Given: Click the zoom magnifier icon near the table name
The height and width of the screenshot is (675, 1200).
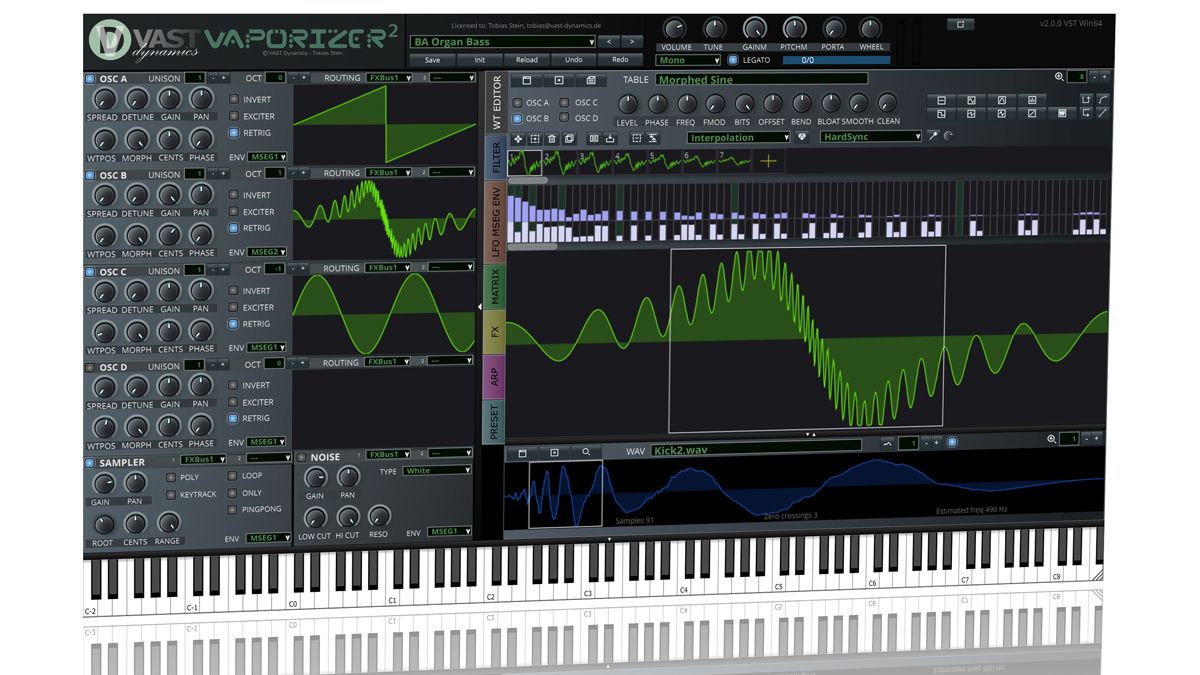Looking at the screenshot, I should [x=1059, y=76].
